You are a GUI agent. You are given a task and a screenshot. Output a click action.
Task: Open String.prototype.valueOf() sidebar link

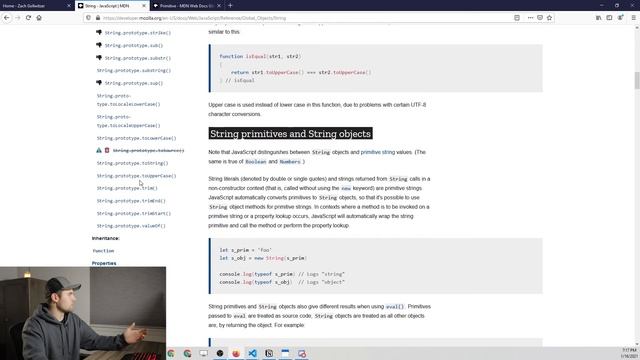[x=131, y=226]
